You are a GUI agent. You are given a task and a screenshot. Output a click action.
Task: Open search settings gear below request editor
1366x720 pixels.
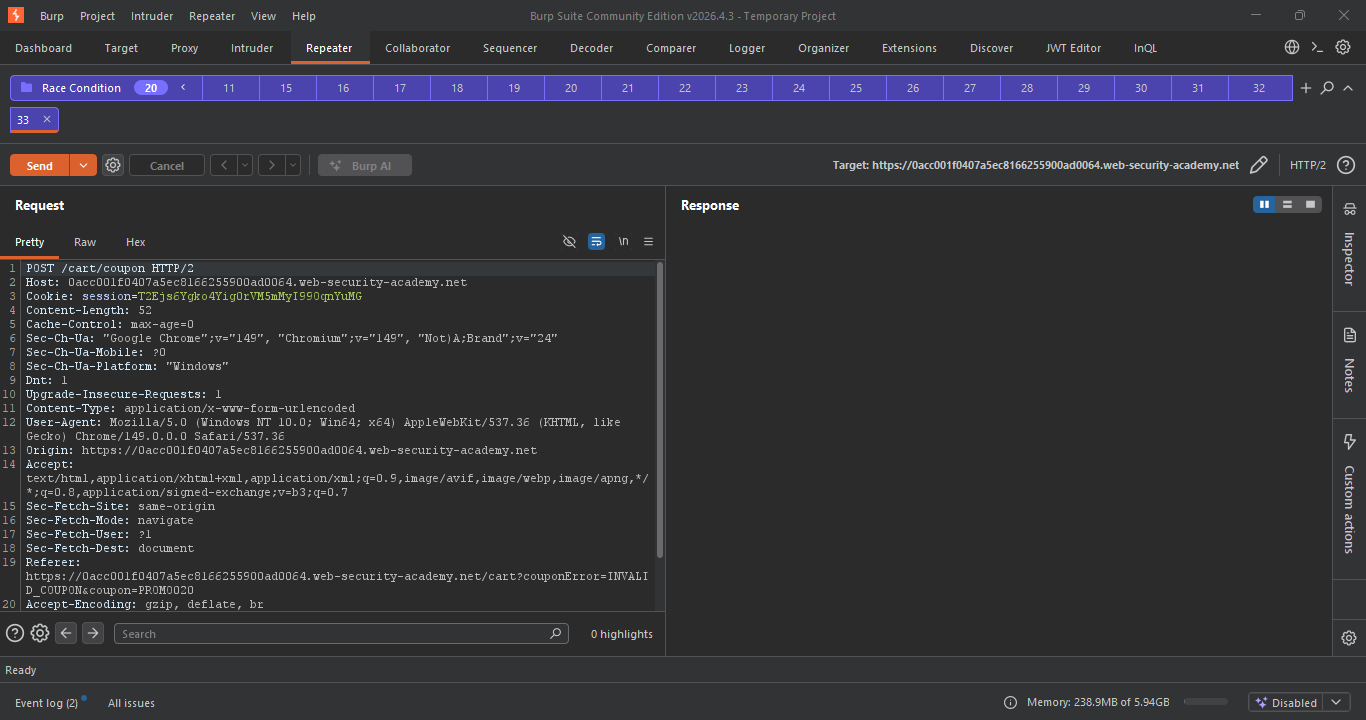[x=40, y=633]
